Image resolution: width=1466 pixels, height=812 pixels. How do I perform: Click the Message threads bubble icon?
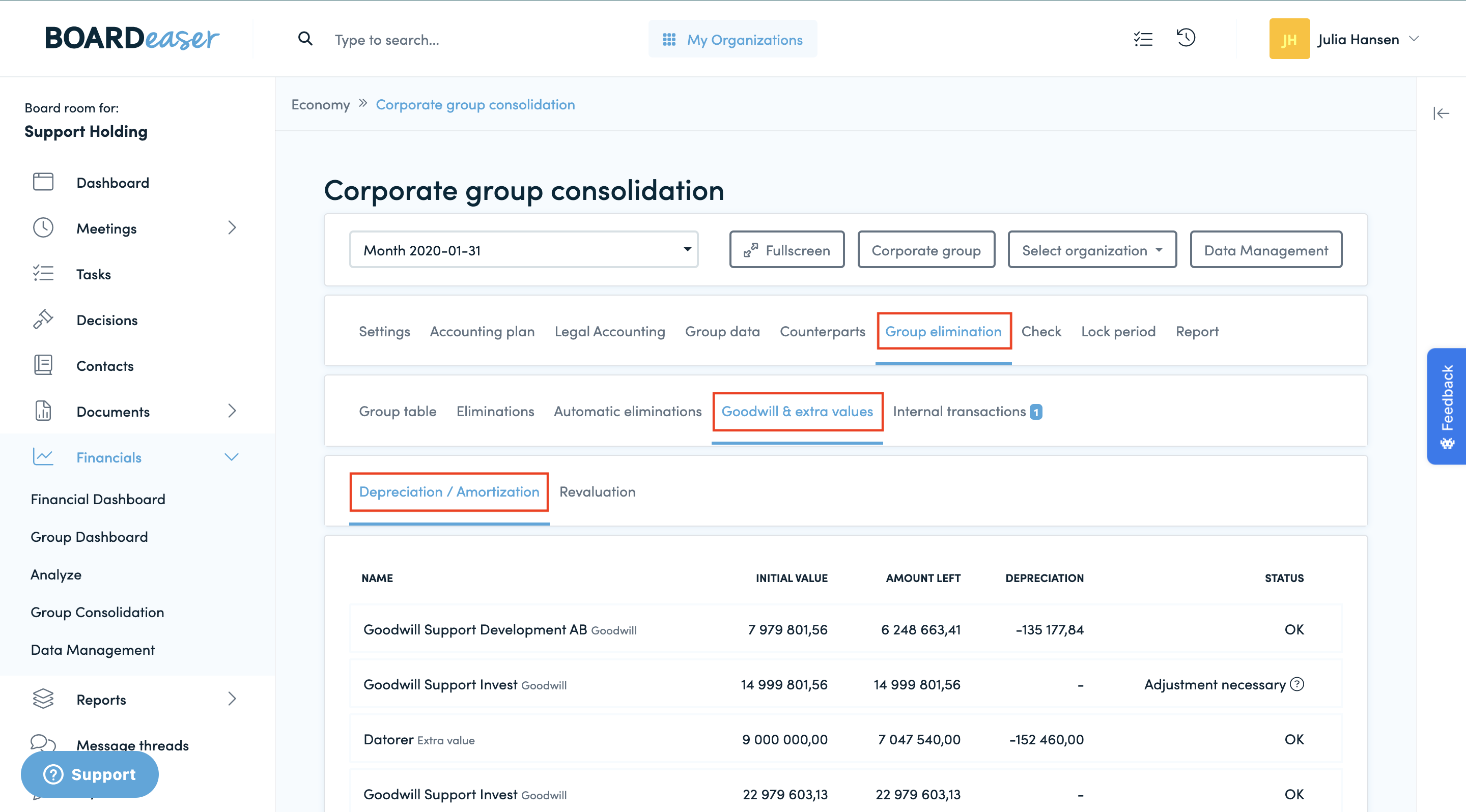pyautogui.click(x=43, y=743)
